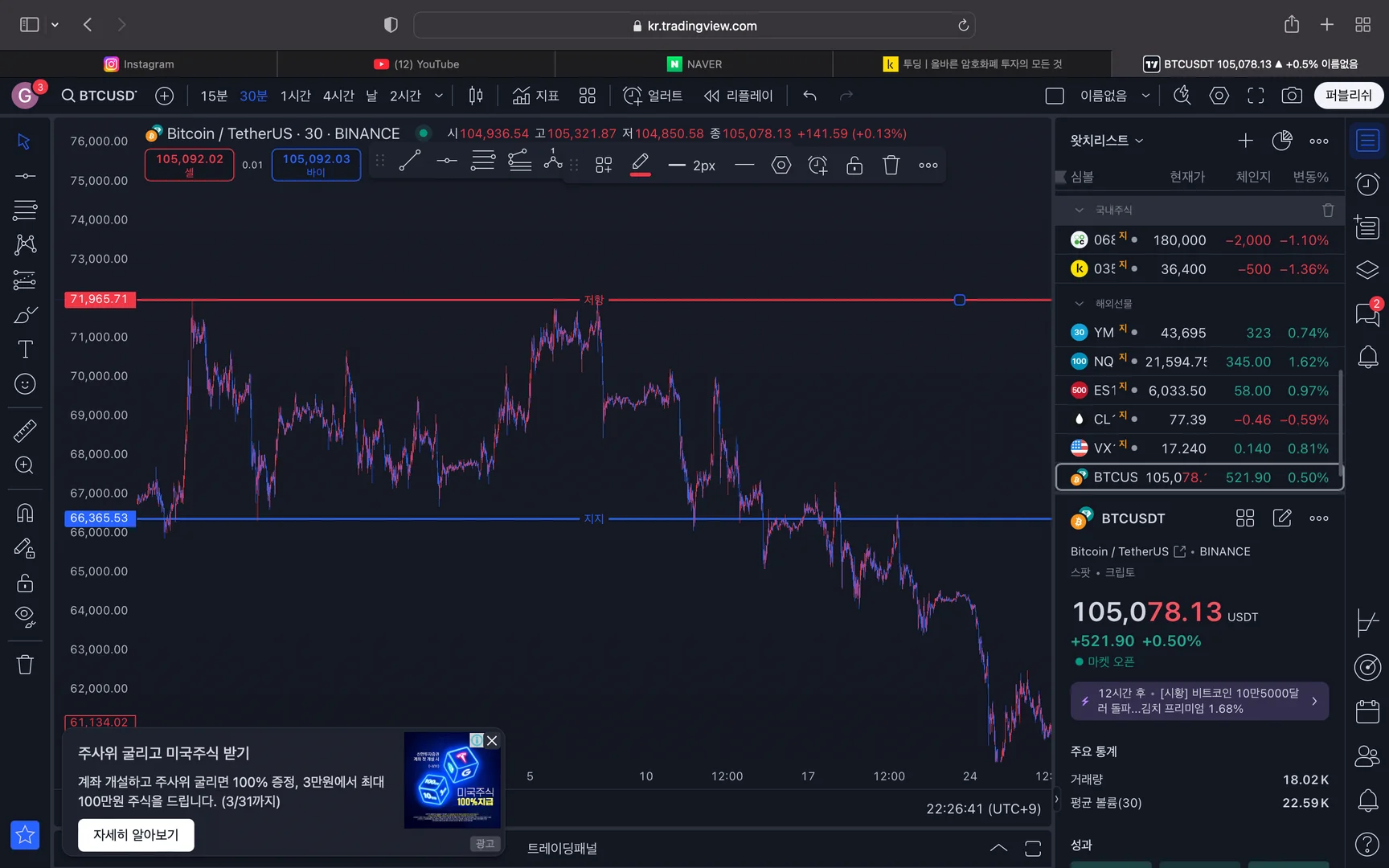This screenshot has height=868, width=1389.
Task: Click the 자세히 알아보기 ad button
Action: pos(136,835)
